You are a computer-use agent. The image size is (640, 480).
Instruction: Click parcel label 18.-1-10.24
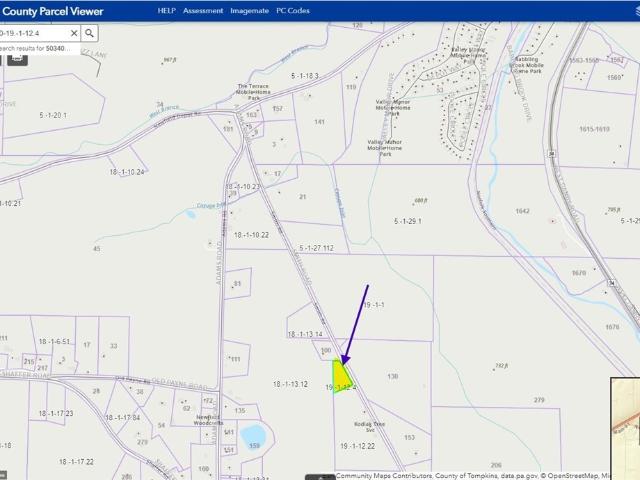coord(127,172)
